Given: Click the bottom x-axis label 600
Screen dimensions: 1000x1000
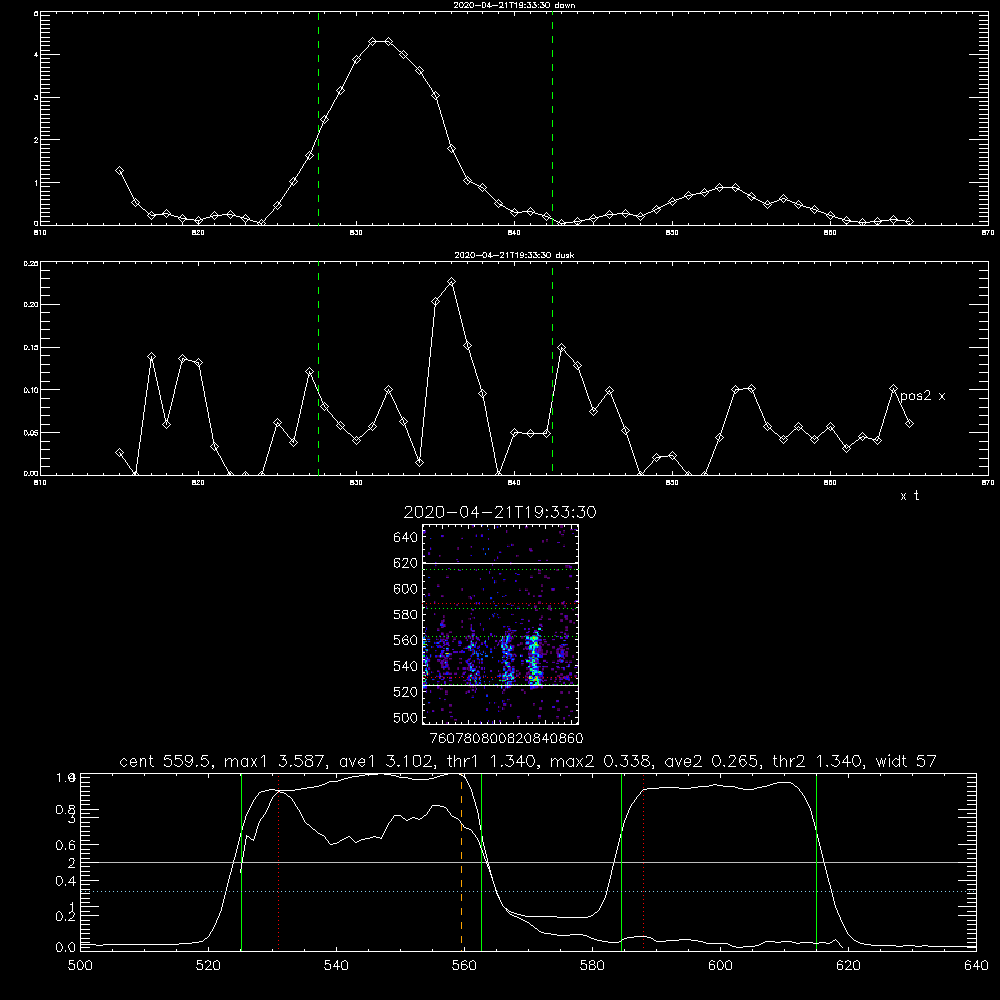Looking at the screenshot, I should point(721,966).
